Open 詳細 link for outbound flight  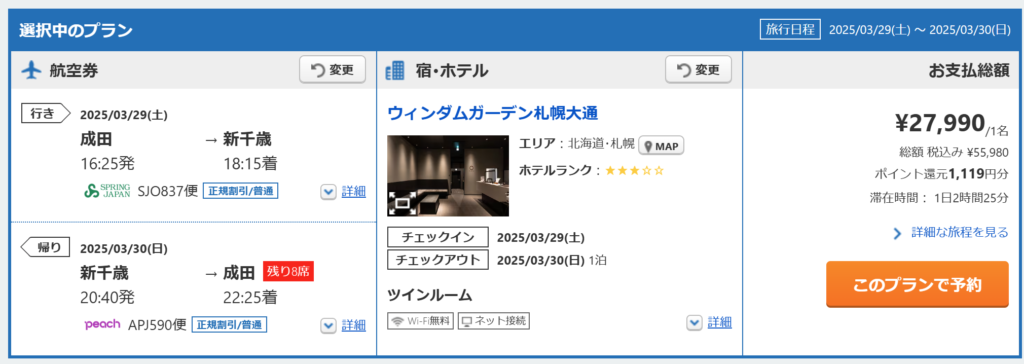[354, 191]
